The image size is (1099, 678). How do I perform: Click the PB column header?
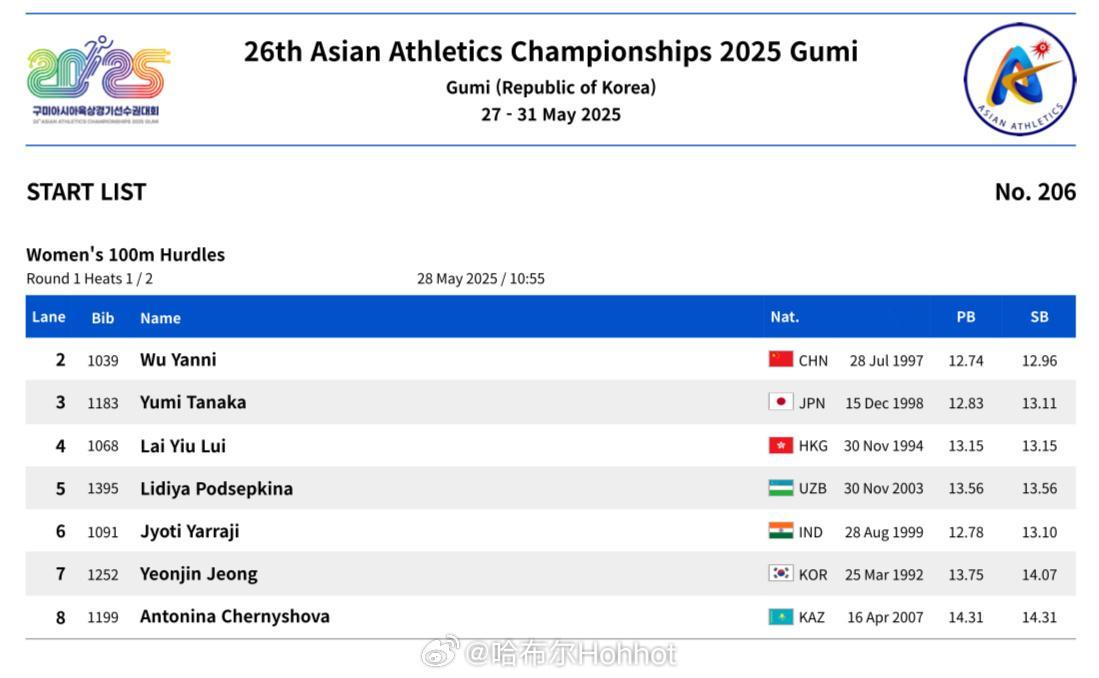[966, 317]
